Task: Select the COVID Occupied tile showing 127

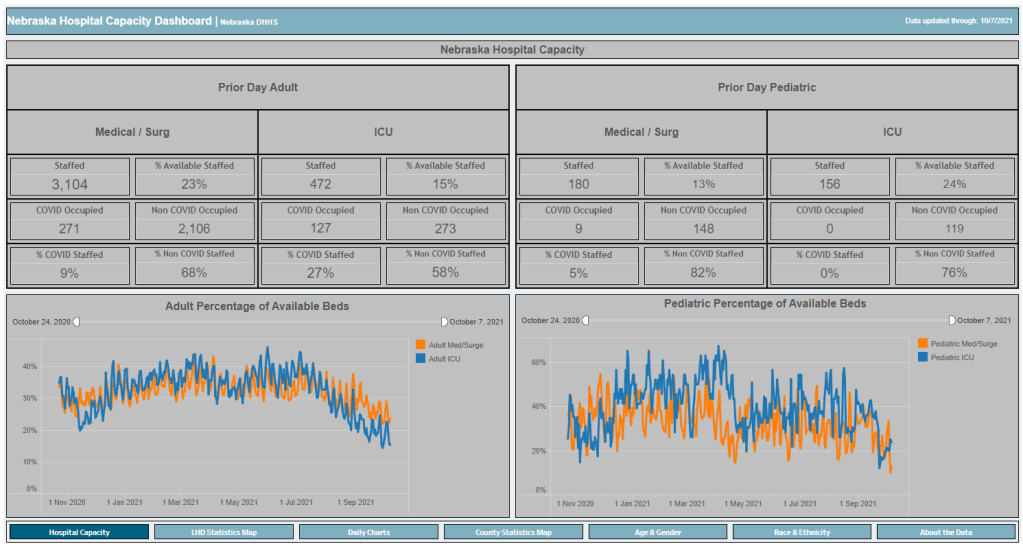Action: 321,221
